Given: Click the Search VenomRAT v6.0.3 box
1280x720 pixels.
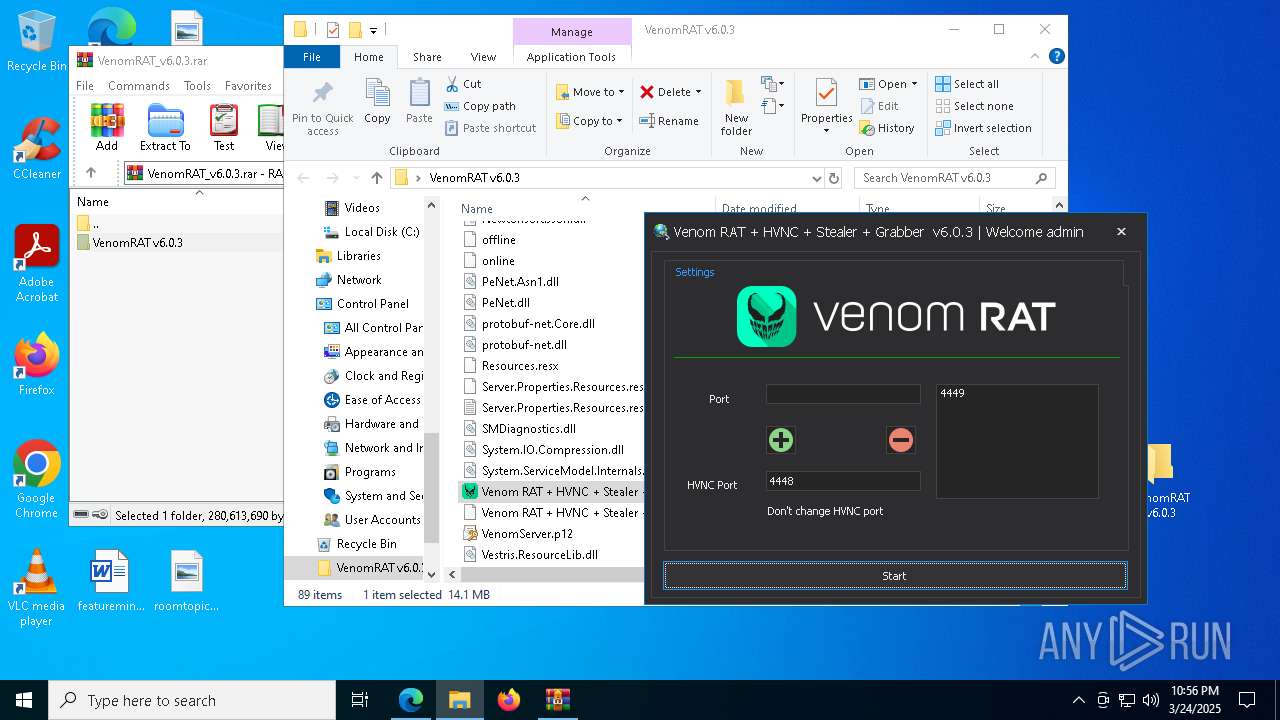Looking at the screenshot, I should 954,178.
